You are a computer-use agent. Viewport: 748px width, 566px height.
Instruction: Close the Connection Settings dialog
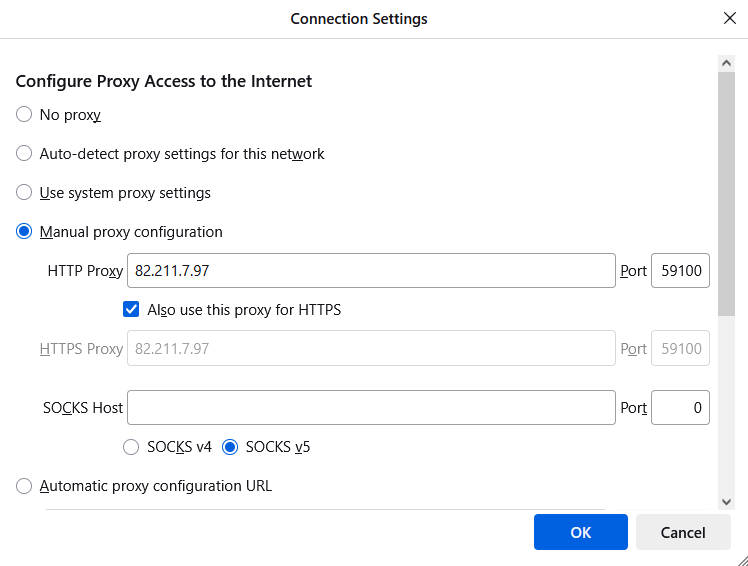click(x=729, y=18)
